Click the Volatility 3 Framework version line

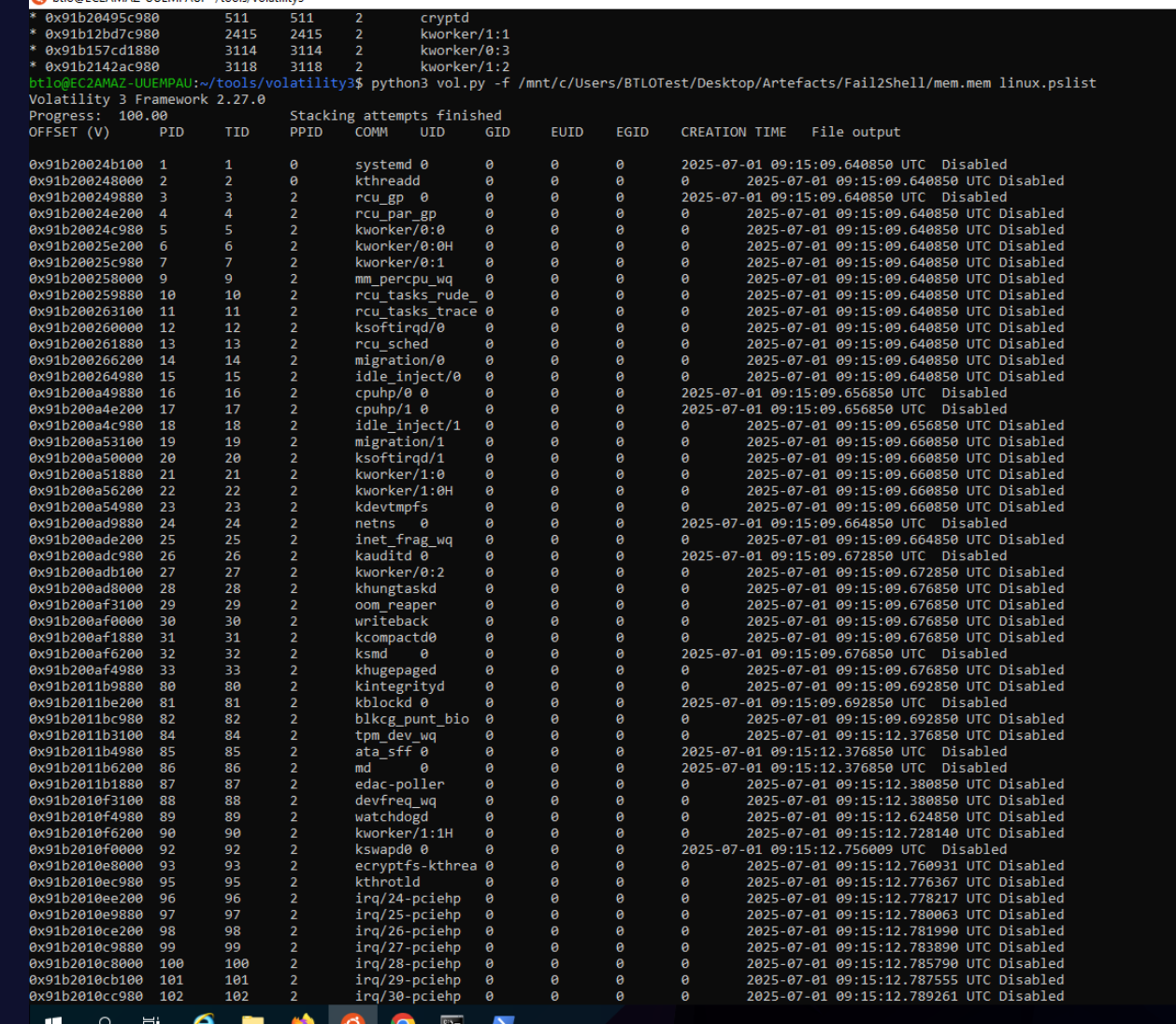coord(147,99)
